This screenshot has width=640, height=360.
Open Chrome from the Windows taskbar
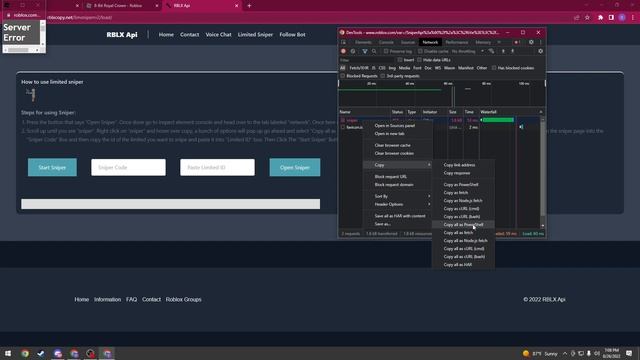click(25, 353)
